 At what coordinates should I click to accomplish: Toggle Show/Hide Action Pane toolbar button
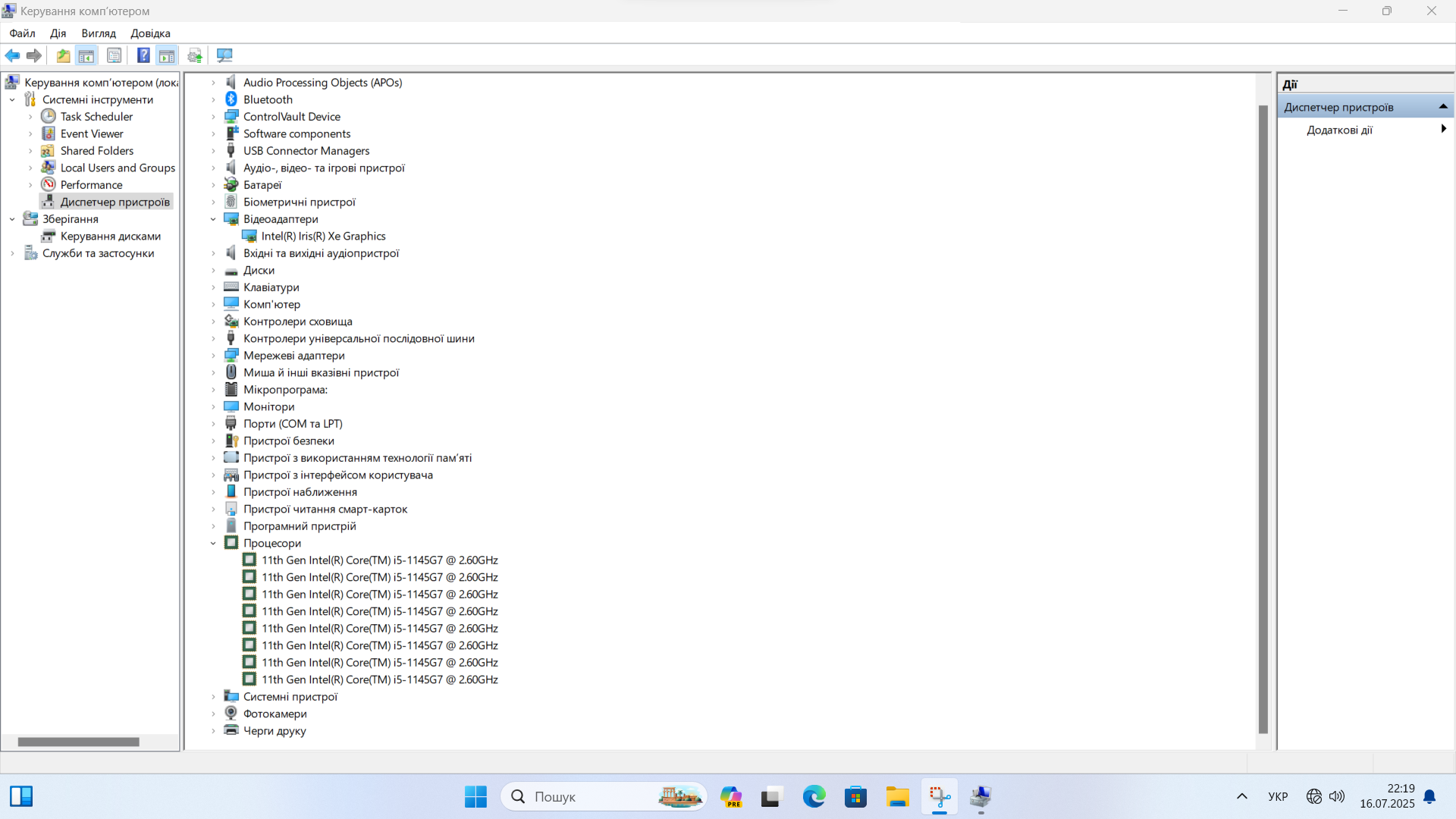[167, 55]
